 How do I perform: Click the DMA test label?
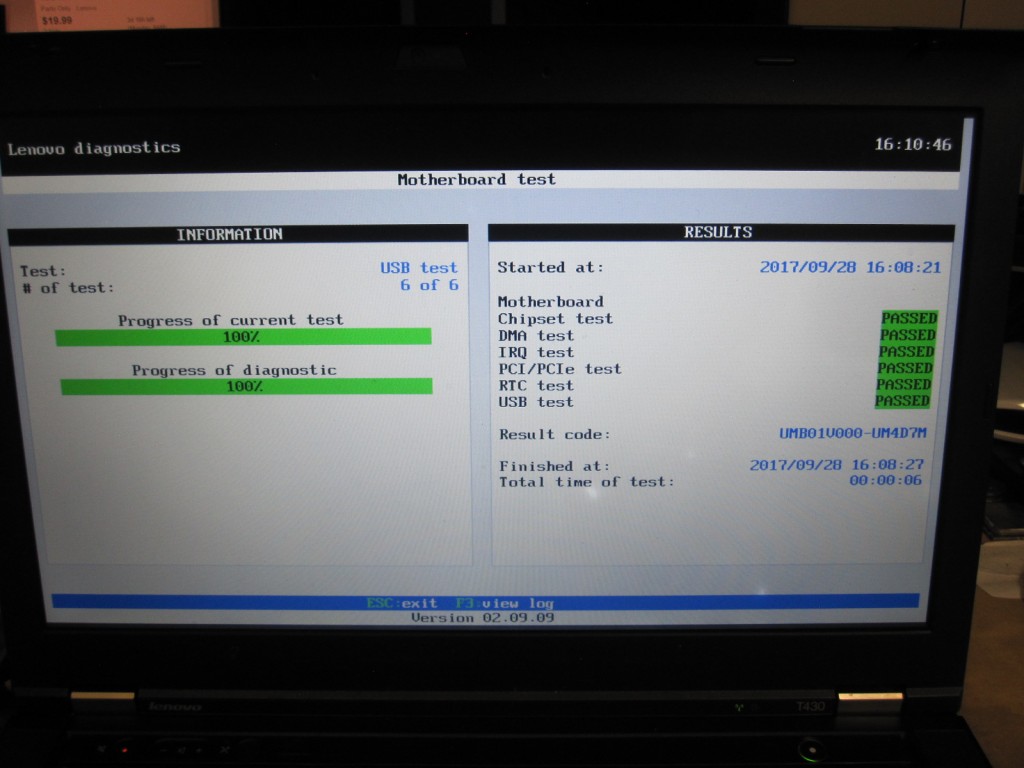[536, 336]
